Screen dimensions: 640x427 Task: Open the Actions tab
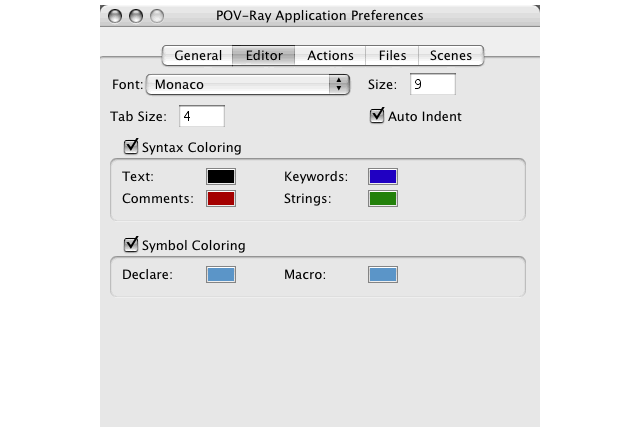click(330, 56)
